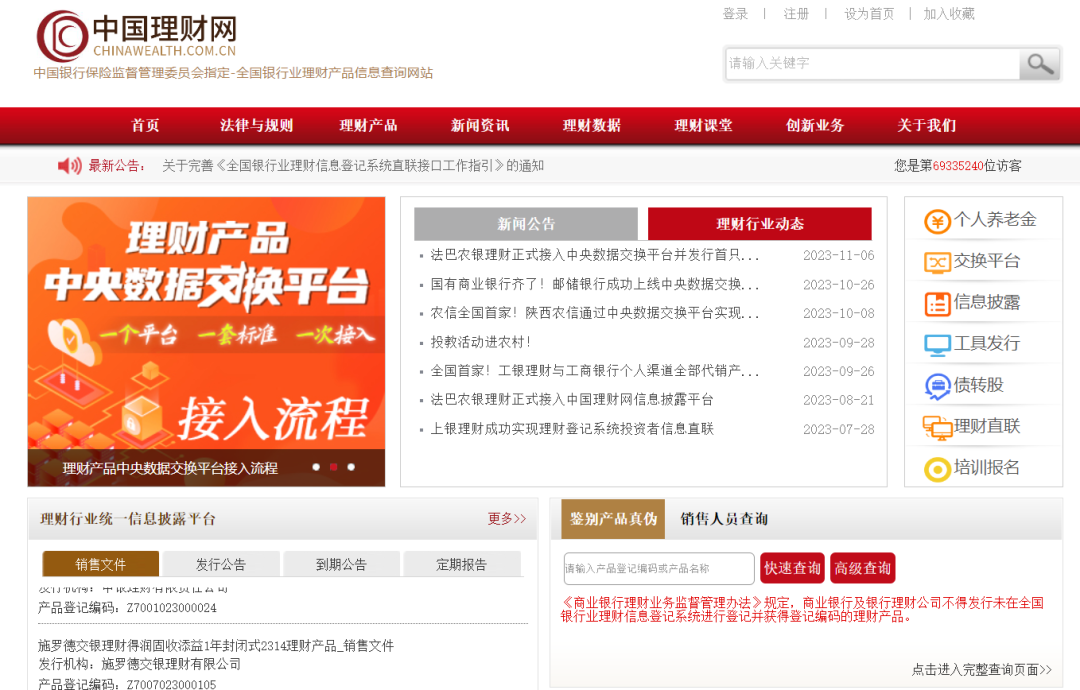This screenshot has width=1080, height=690.
Task: Go to 首页 in navigation bar
Action: pyautogui.click(x=145, y=125)
